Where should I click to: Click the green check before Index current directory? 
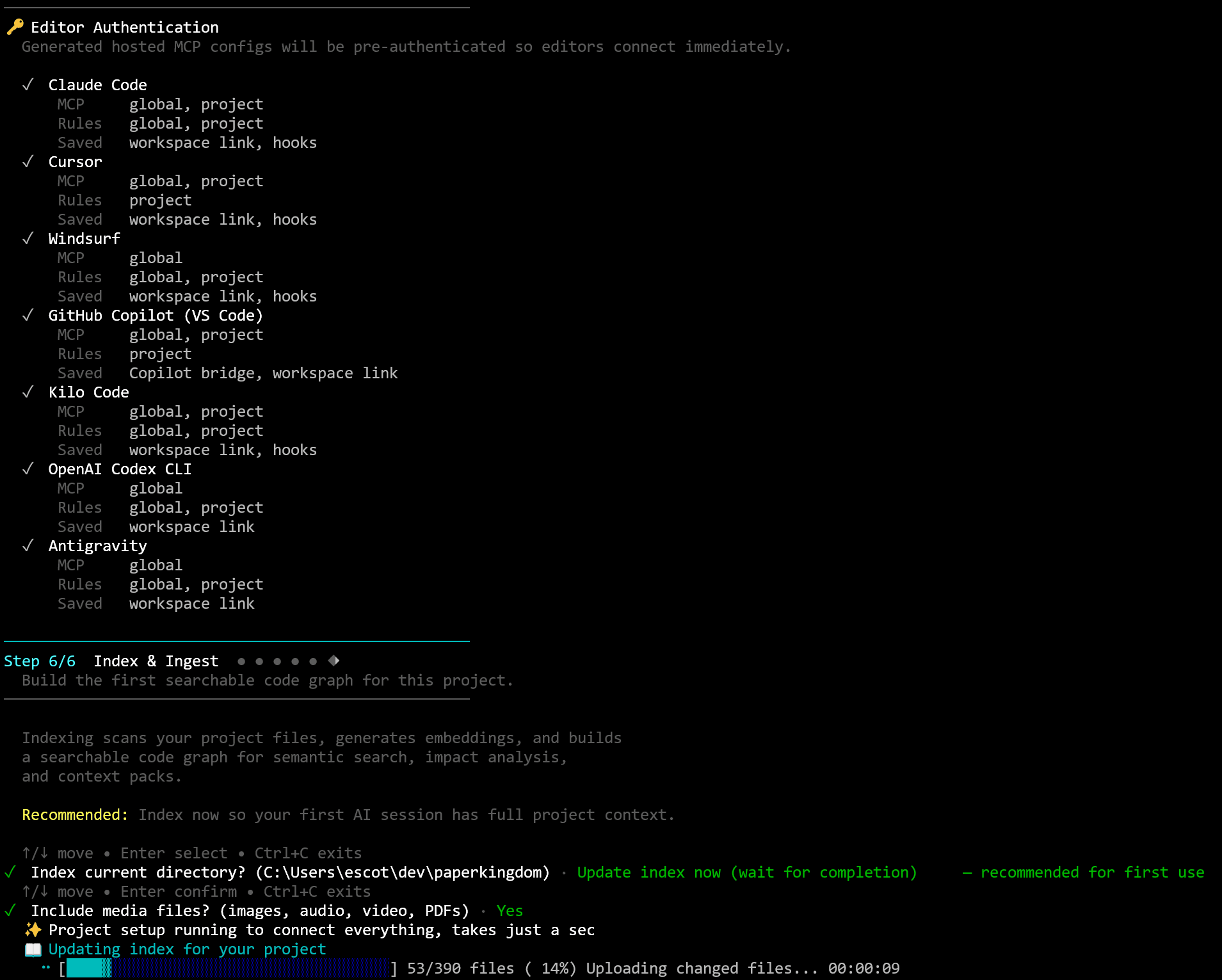pos(10,872)
